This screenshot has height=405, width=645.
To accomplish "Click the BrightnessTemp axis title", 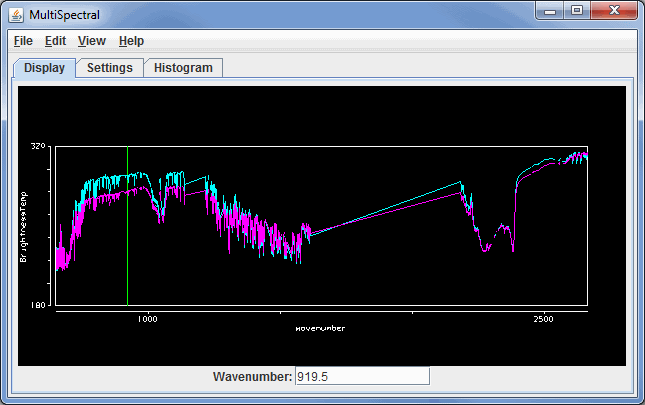I will pos(23,227).
